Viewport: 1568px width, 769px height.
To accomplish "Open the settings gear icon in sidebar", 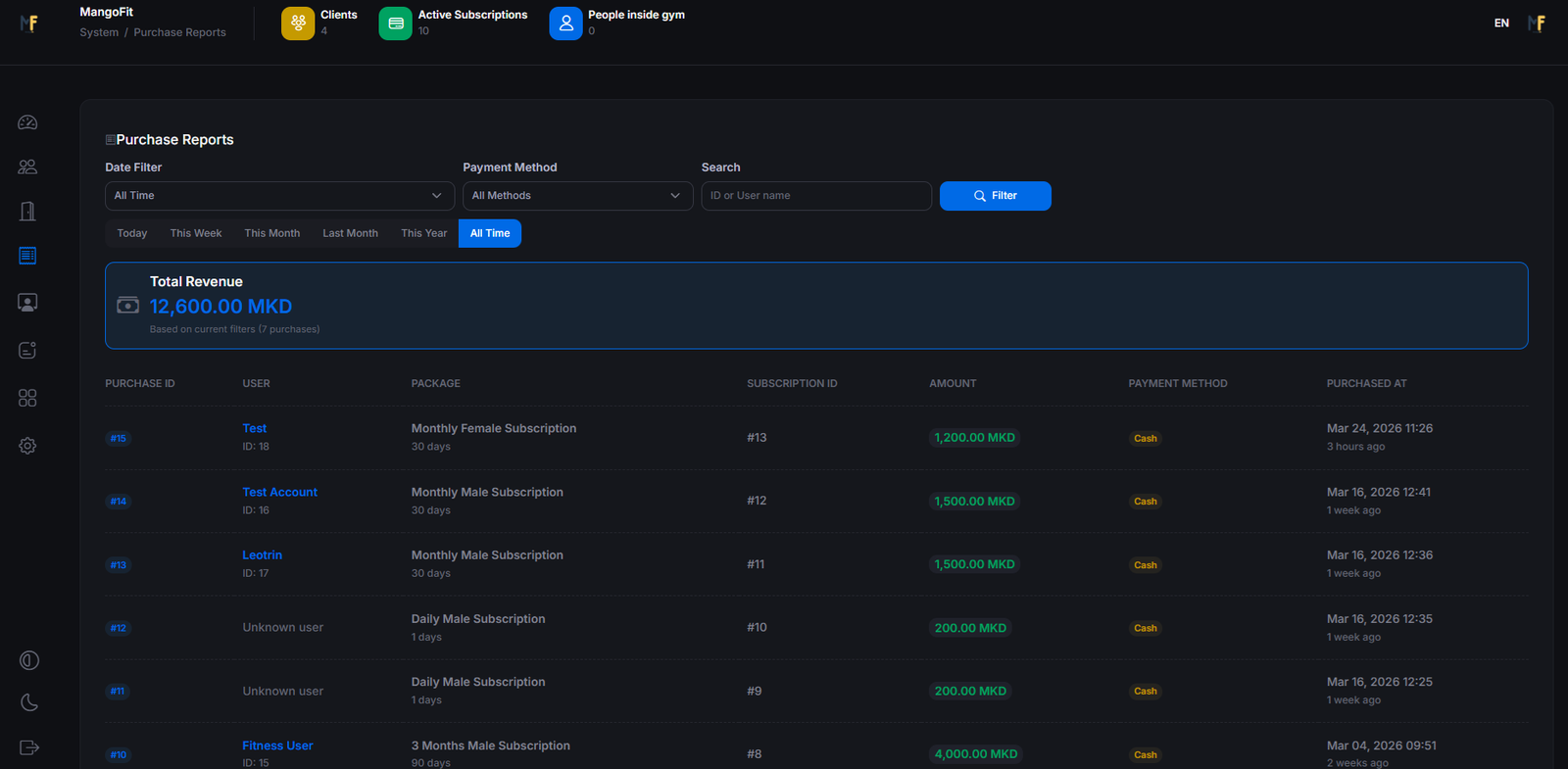I will pyautogui.click(x=27, y=446).
